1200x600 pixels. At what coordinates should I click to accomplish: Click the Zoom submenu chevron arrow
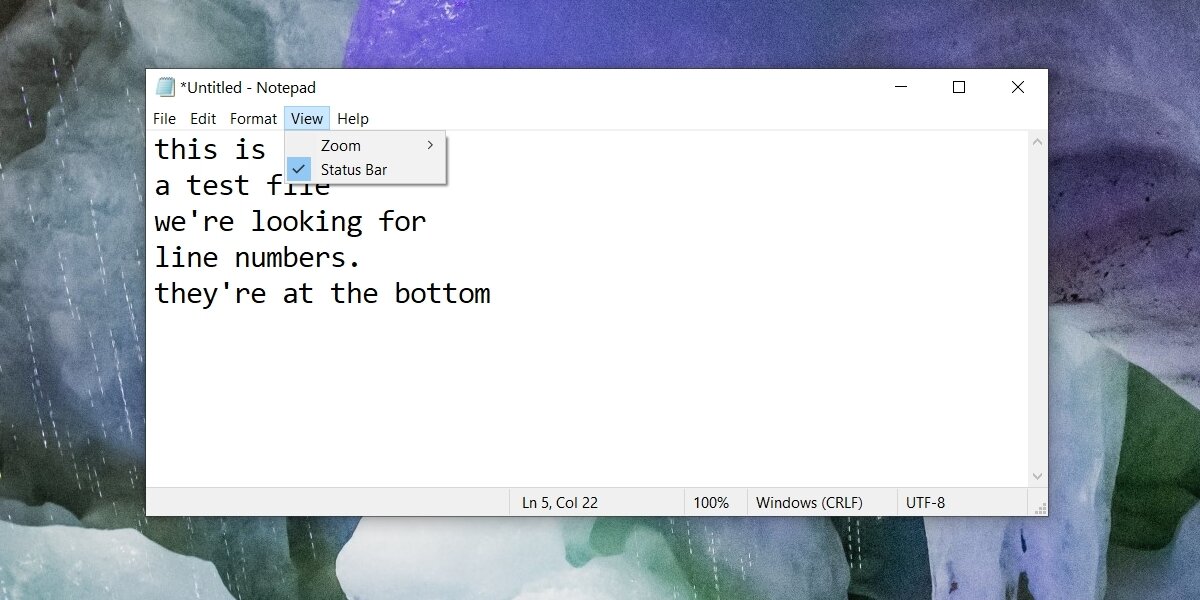(430, 145)
